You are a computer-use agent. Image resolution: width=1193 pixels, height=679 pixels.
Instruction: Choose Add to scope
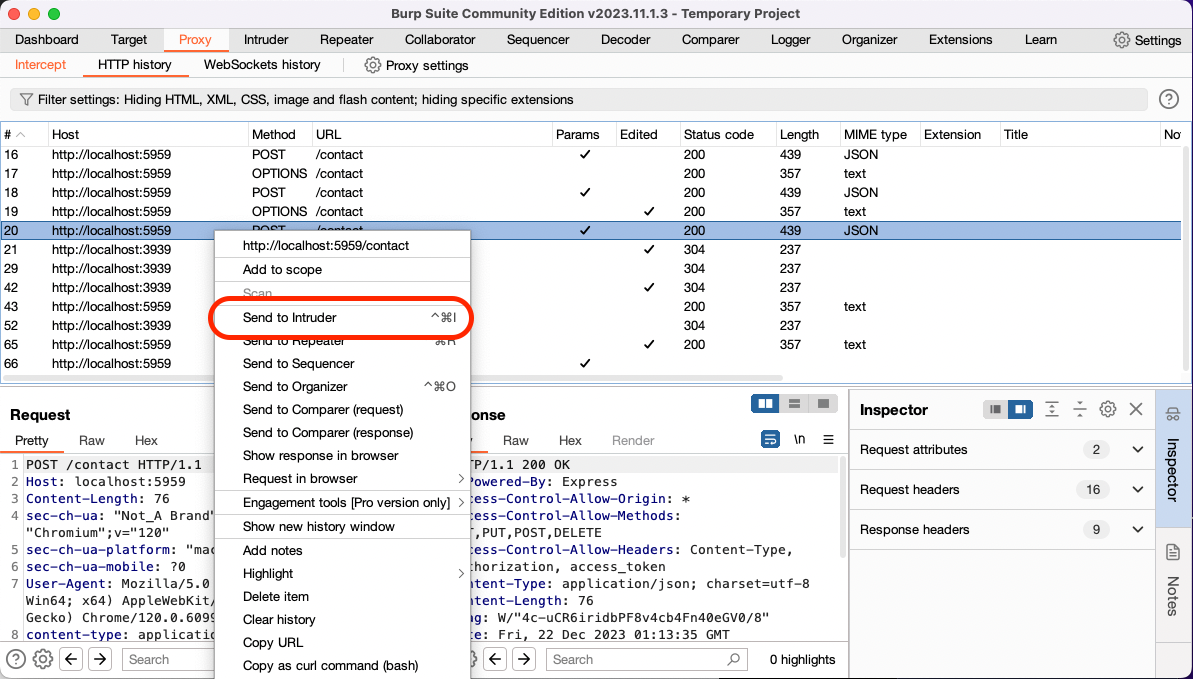[342, 269]
